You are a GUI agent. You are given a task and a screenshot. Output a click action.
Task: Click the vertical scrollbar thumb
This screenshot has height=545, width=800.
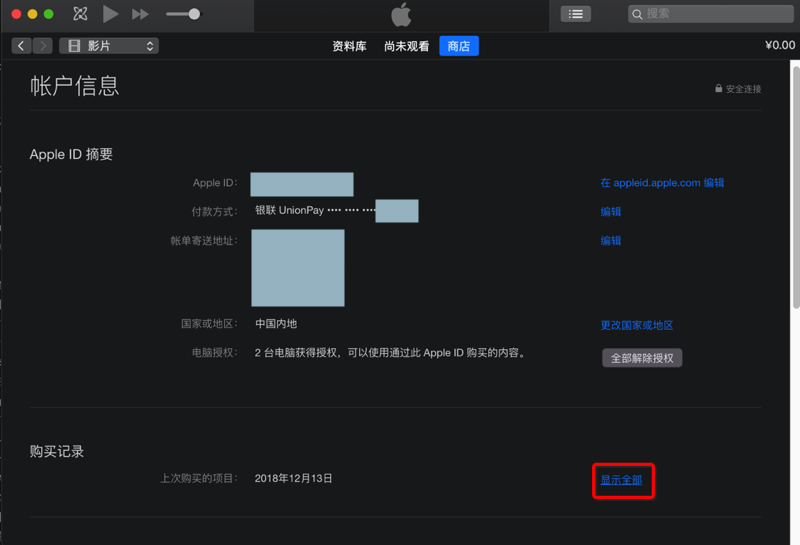[796, 187]
